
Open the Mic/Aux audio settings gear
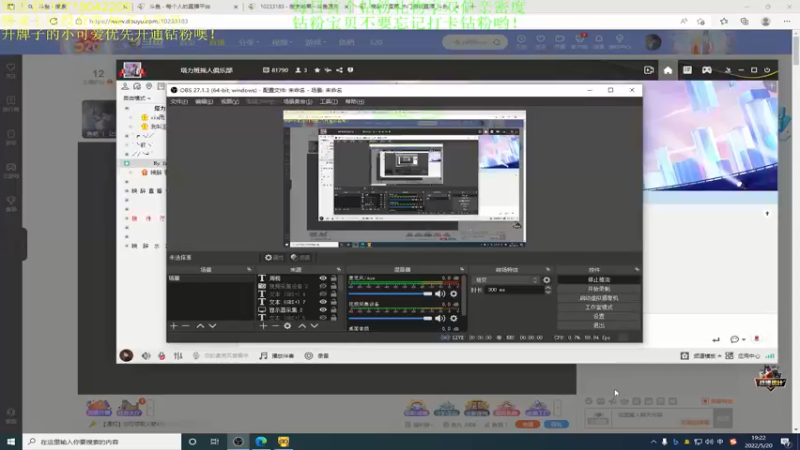[x=454, y=294]
